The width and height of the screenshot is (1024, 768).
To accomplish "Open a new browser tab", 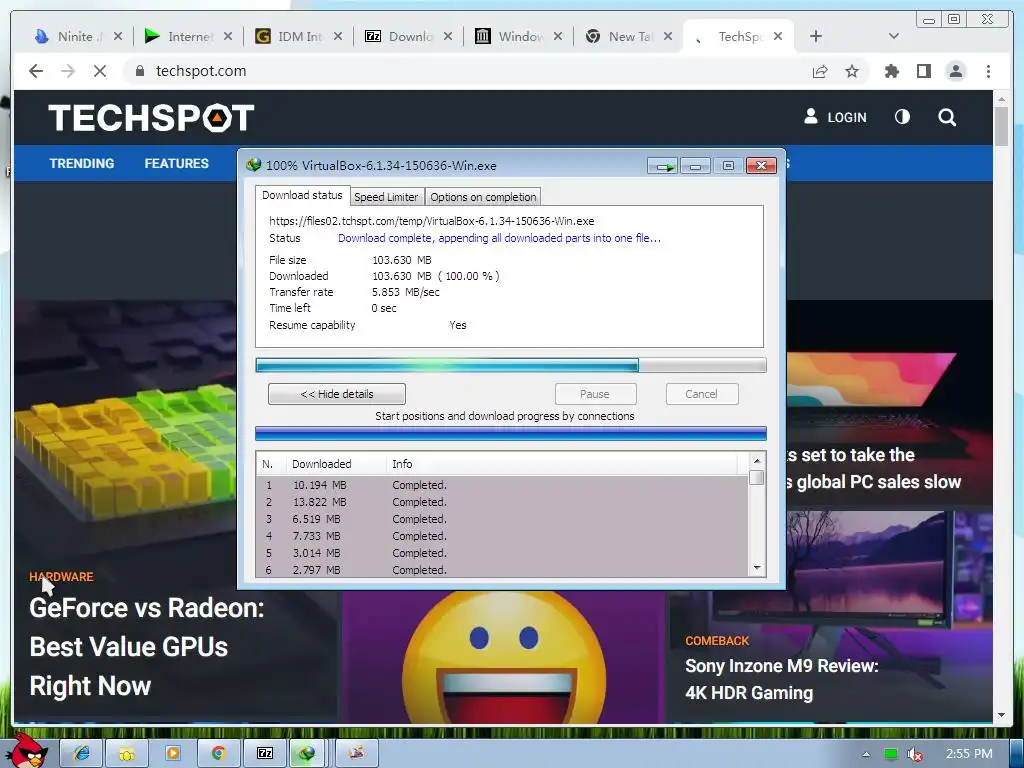I will pos(816,37).
